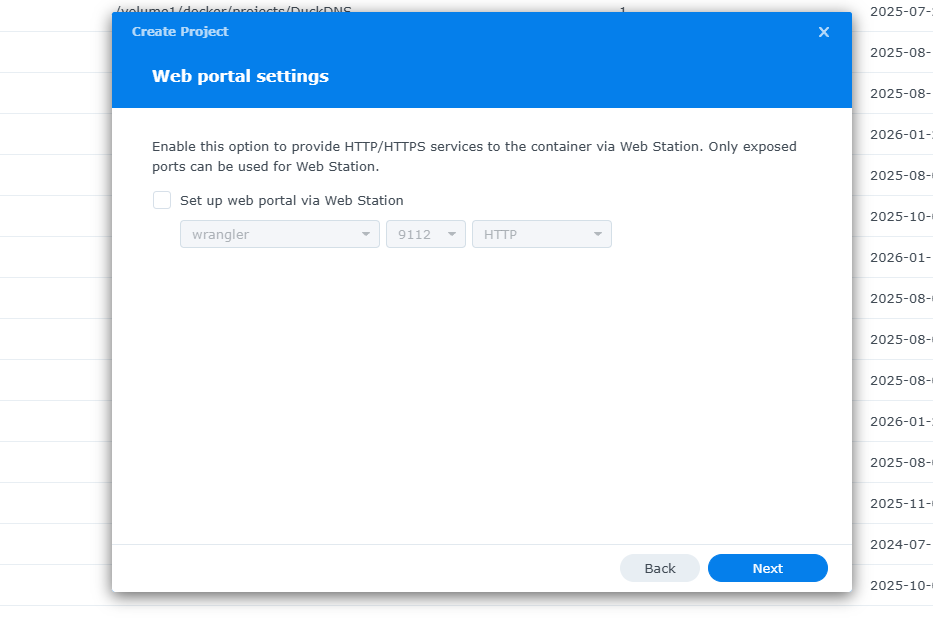Viewport: 933px width, 619px height.
Task: Click the arrow on the HTTP selector
Action: pos(598,235)
